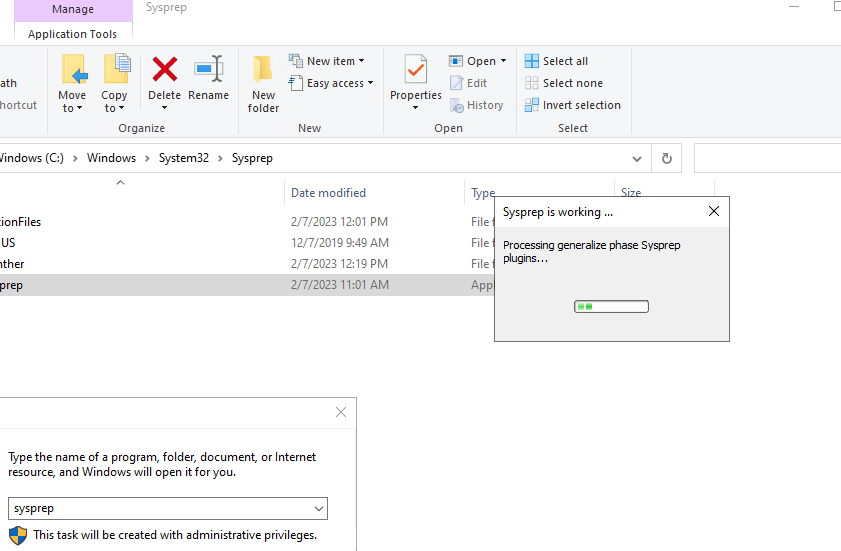Expand the Run dialog sysprep combo list
The height and width of the screenshot is (551, 841).
(x=319, y=509)
